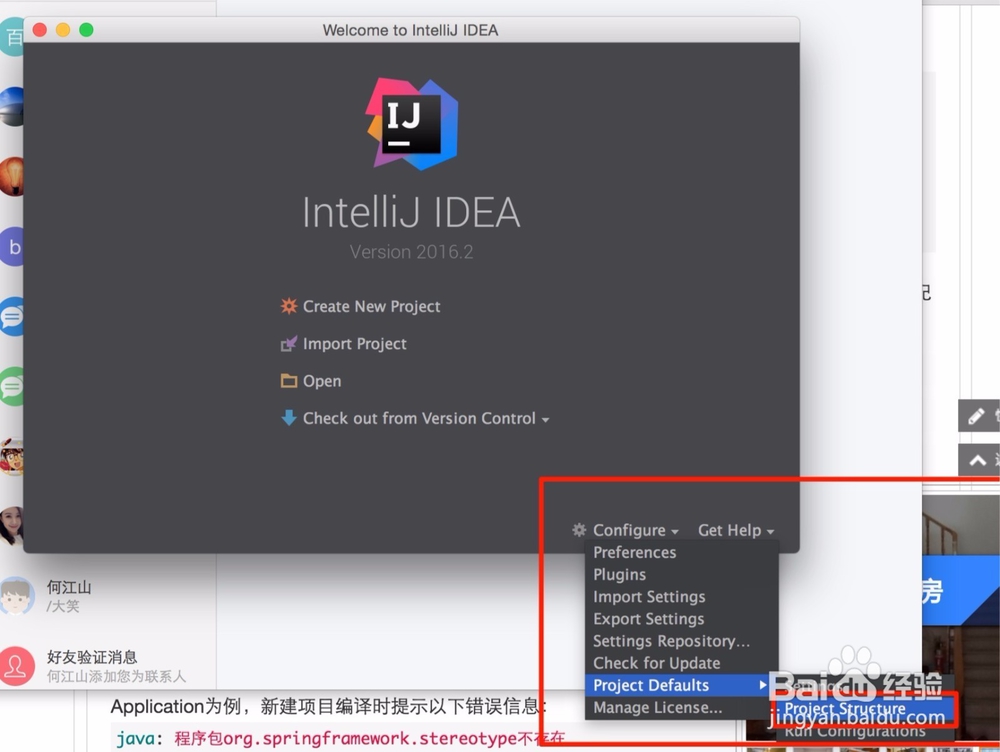Highlight Project Defaults menu item

[x=681, y=685]
